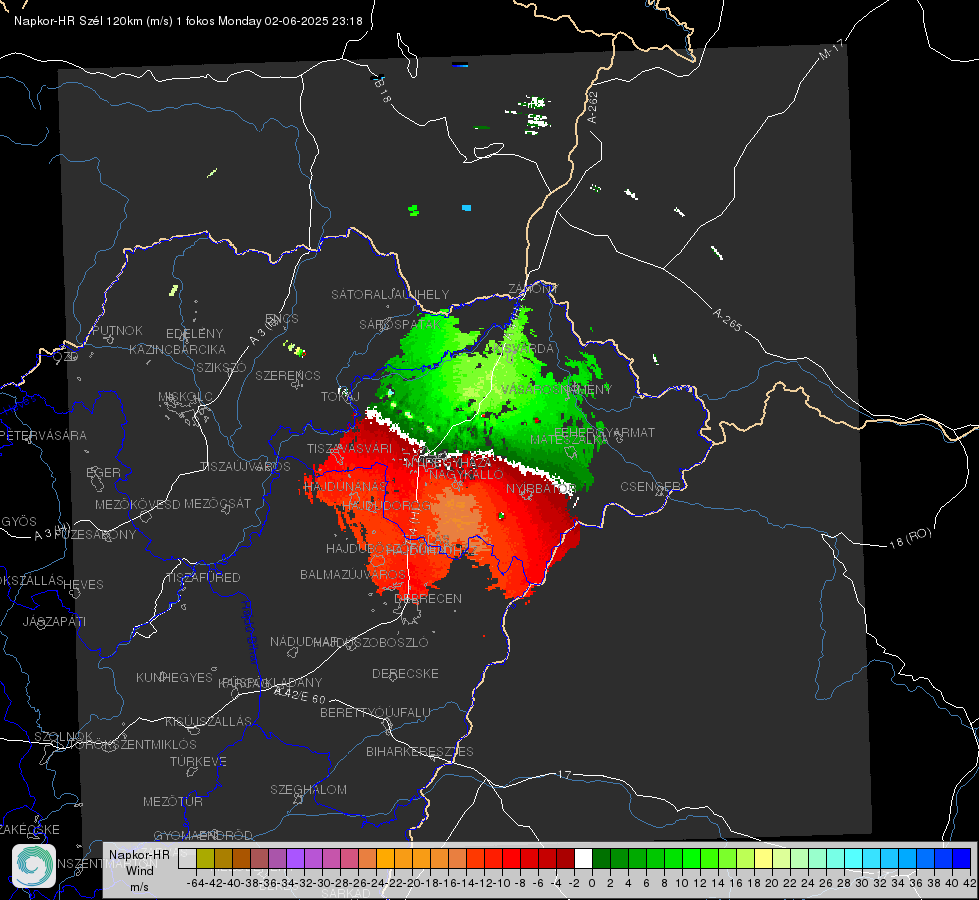Select the ZÁHONY label

tap(533, 289)
